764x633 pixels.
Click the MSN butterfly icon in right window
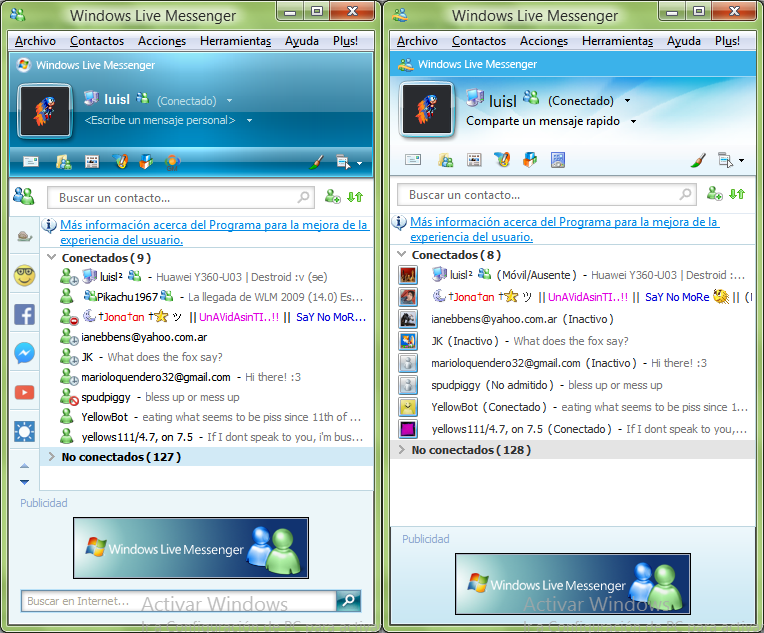(502, 159)
